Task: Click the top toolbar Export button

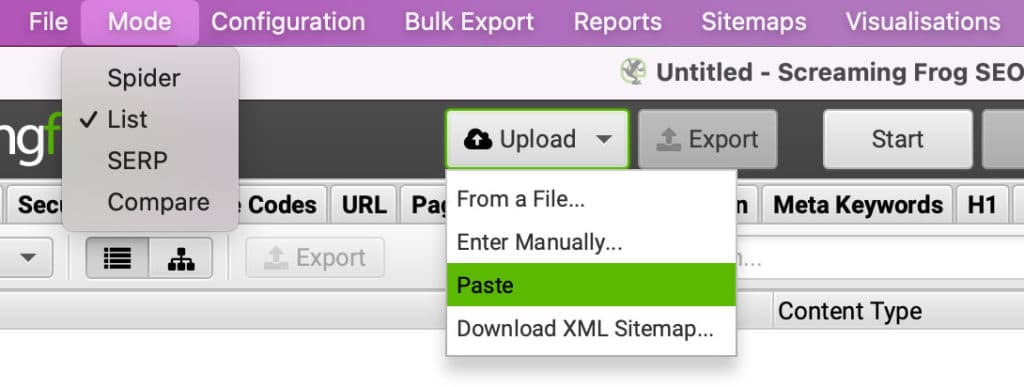Action: [x=708, y=139]
